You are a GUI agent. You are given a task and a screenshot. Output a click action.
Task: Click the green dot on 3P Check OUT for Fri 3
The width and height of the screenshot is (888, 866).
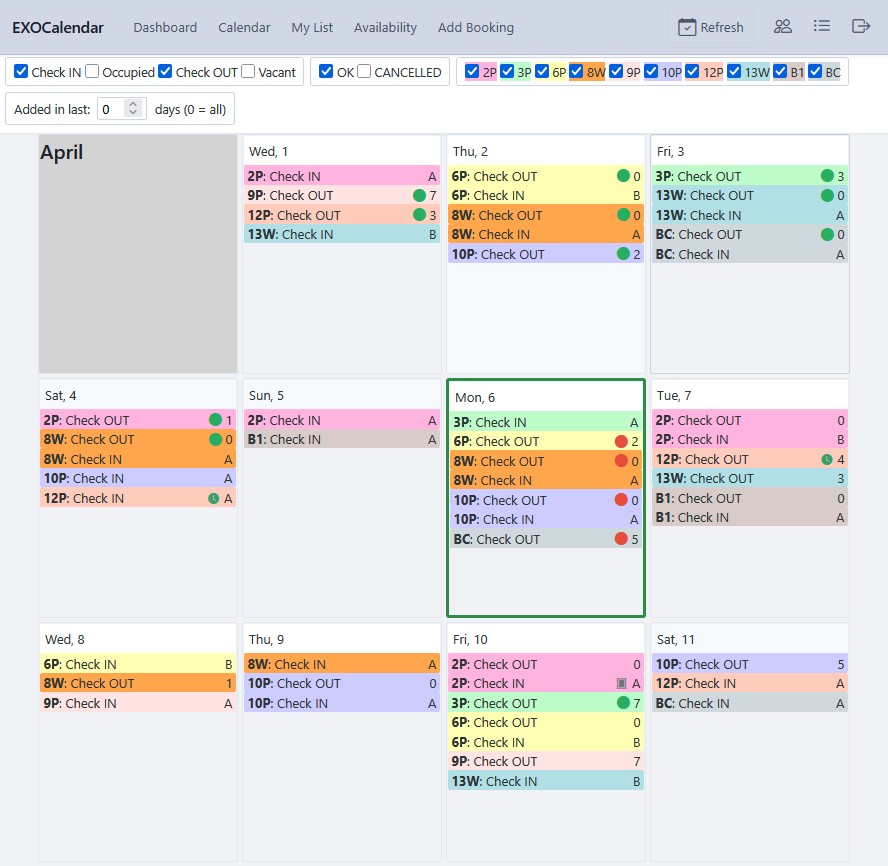(828, 175)
